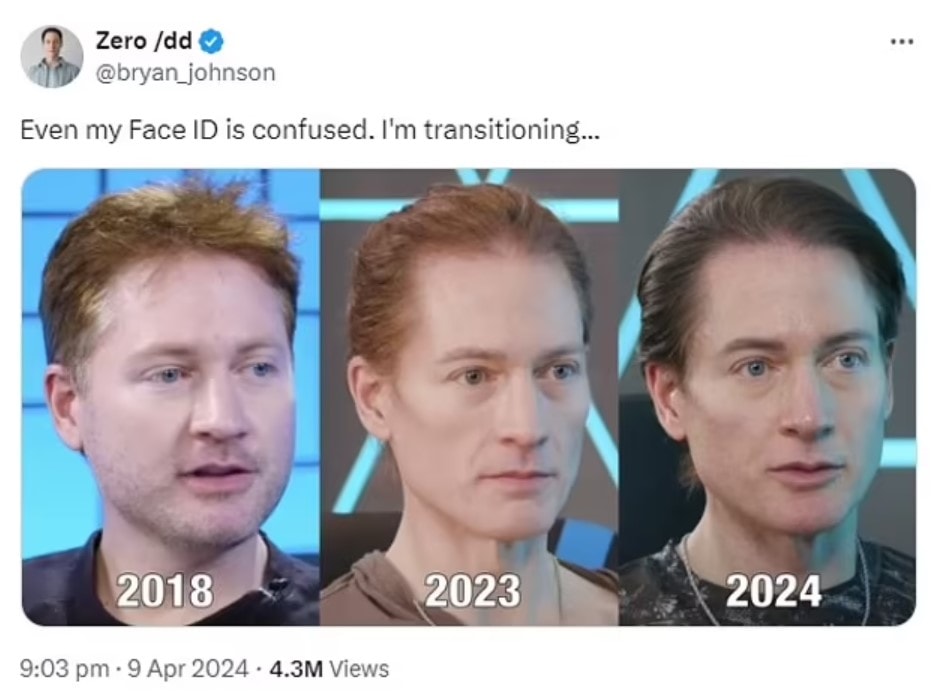Click the word Views beside 4.3M

(360, 669)
